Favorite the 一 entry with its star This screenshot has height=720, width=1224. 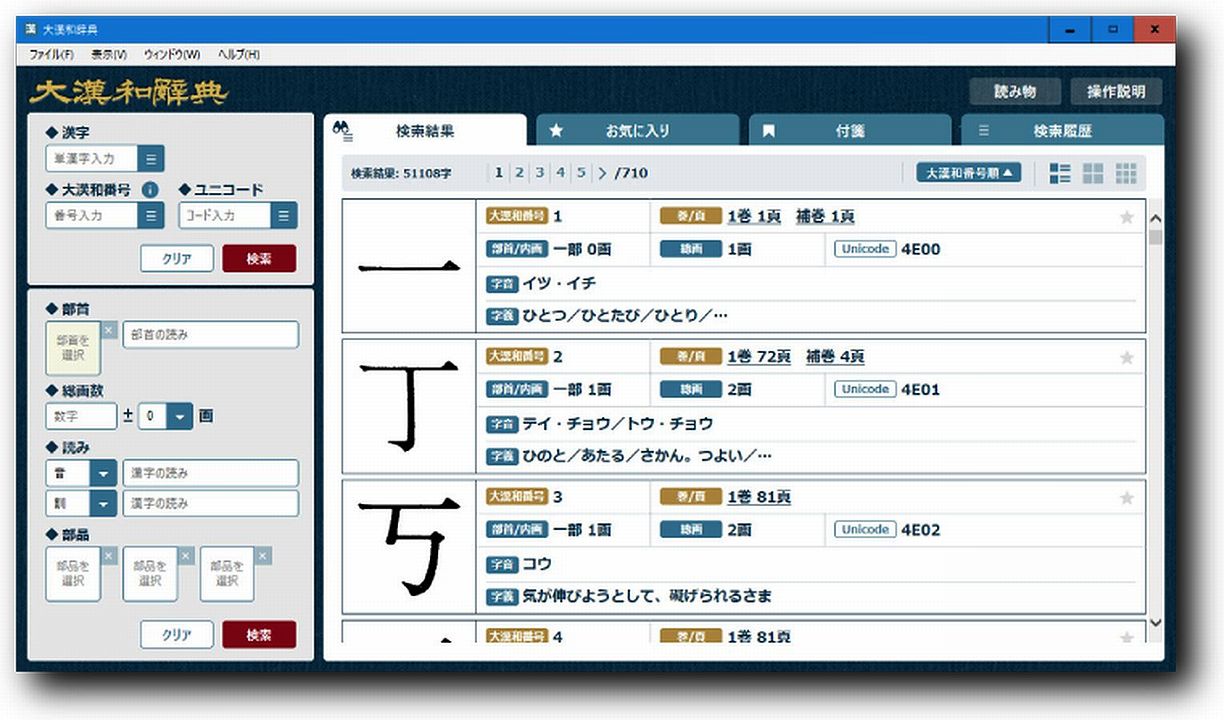point(1127,217)
